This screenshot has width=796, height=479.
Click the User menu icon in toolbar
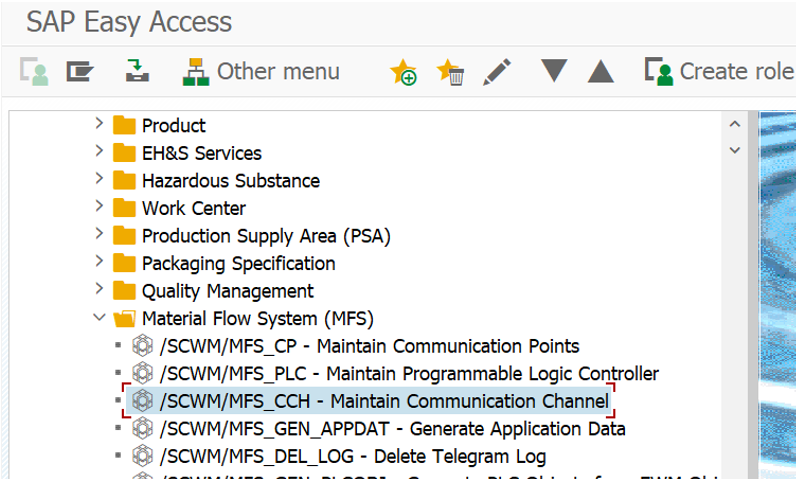tap(34, 71)
